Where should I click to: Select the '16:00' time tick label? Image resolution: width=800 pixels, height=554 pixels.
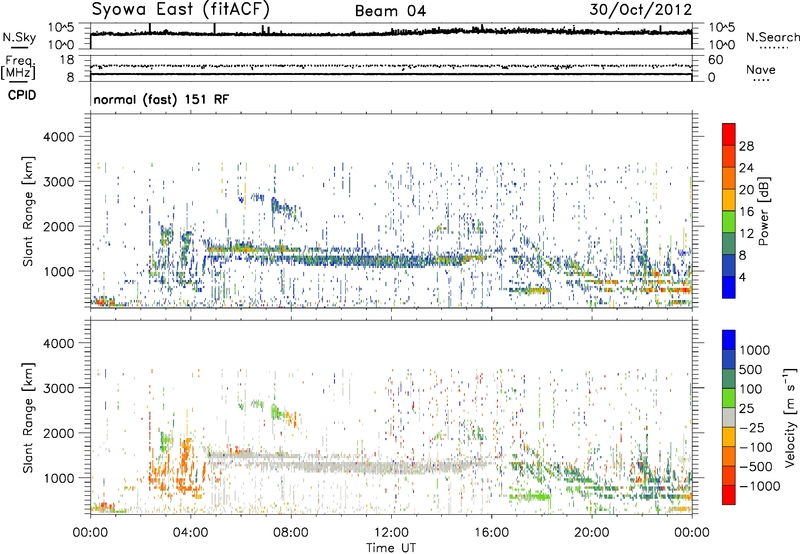click(x=491, y=533)
